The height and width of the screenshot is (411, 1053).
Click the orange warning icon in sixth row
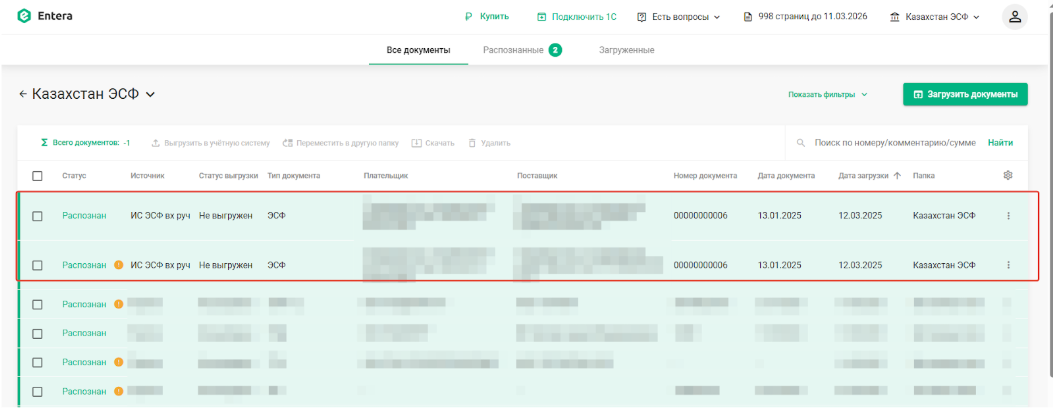118,391
